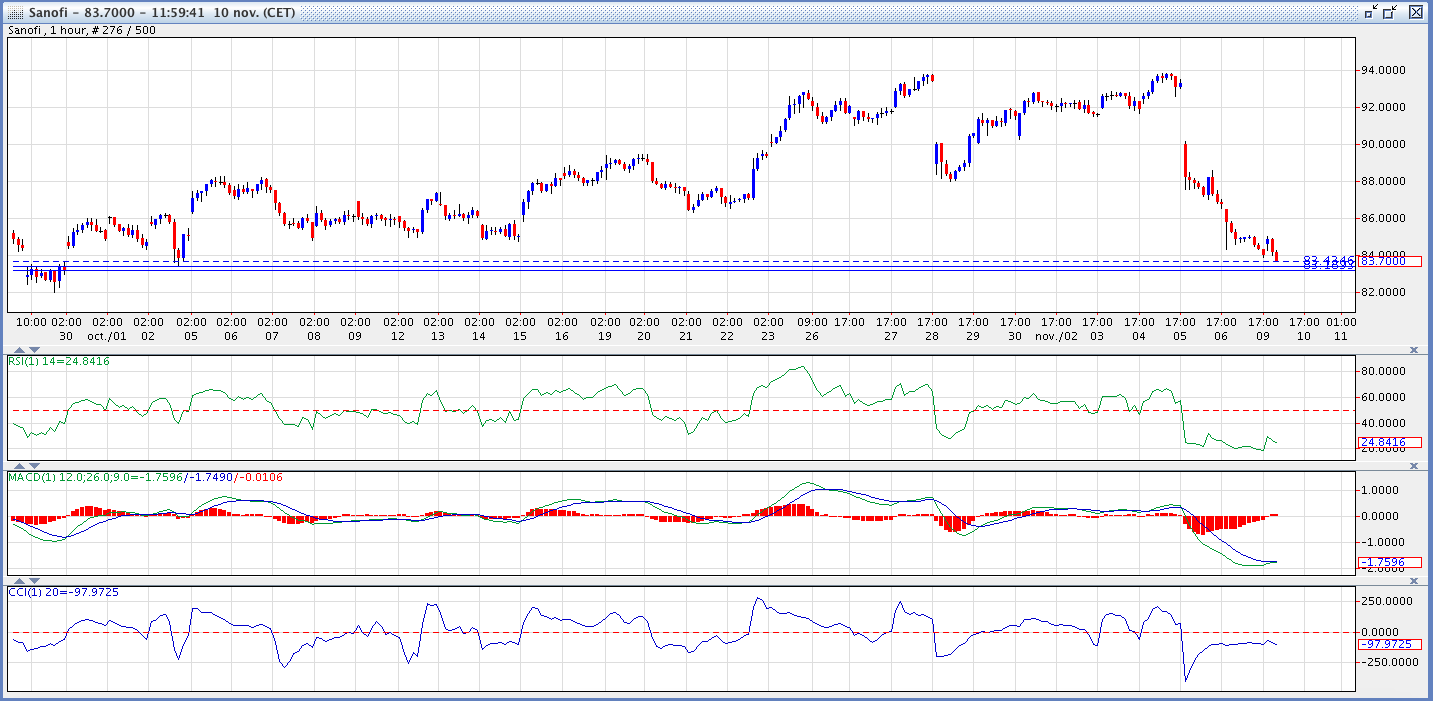Click the 'nov./02' date label
Image resolution: width=1433 pixels, height=701 pixels.
1055,336
